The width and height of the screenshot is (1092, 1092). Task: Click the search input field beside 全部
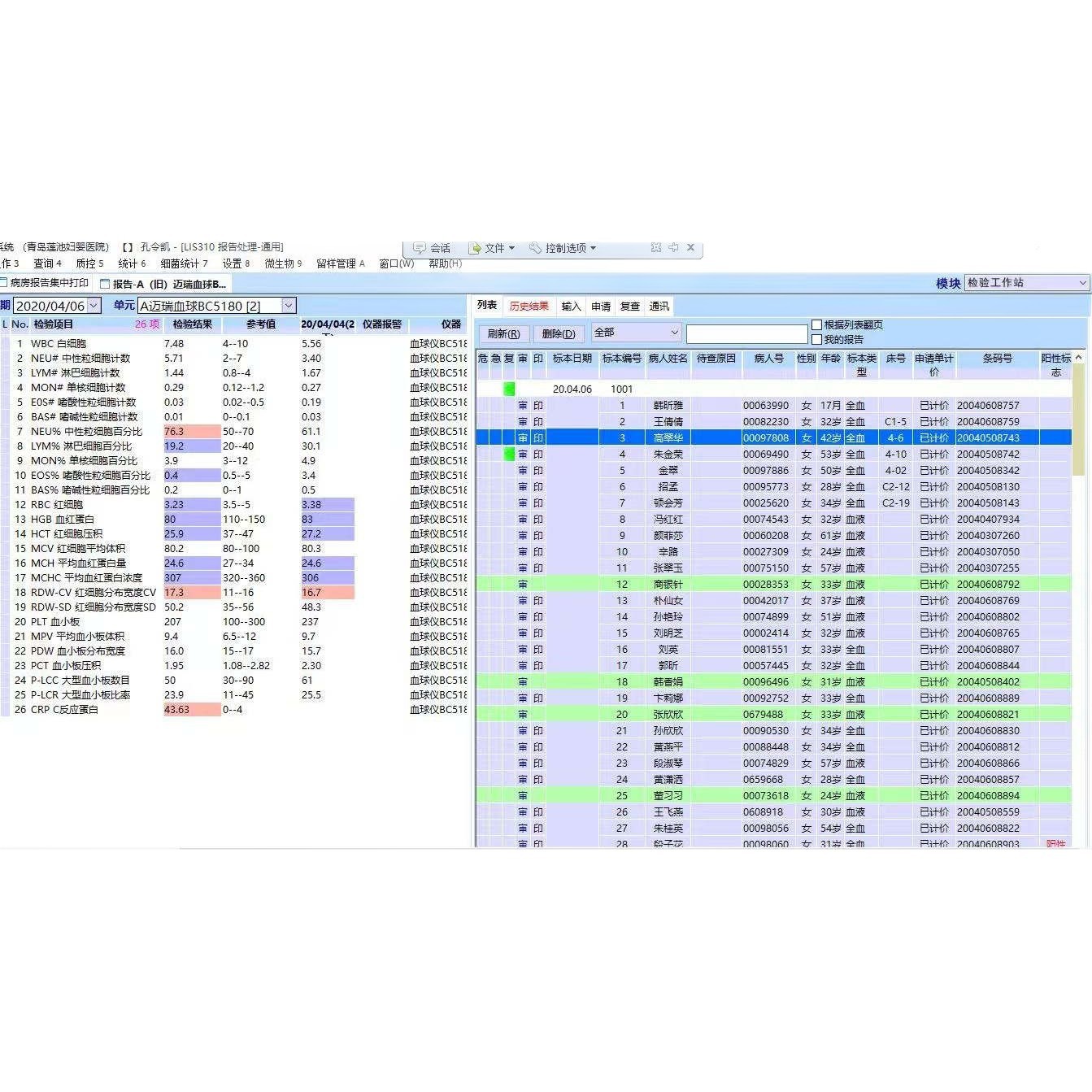click(746, 333)
